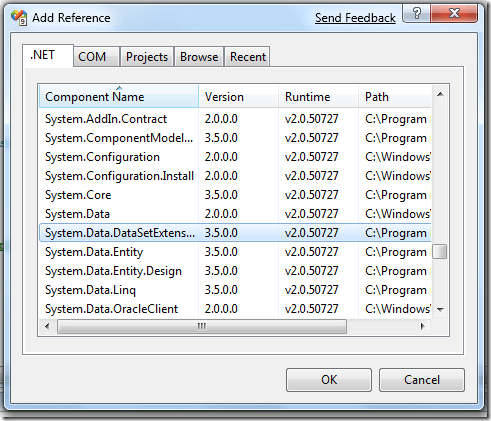Click the horizontal scrollbar thumb
Image resolution: width=491 pixels, height=421 pixels.
point(202,326)
